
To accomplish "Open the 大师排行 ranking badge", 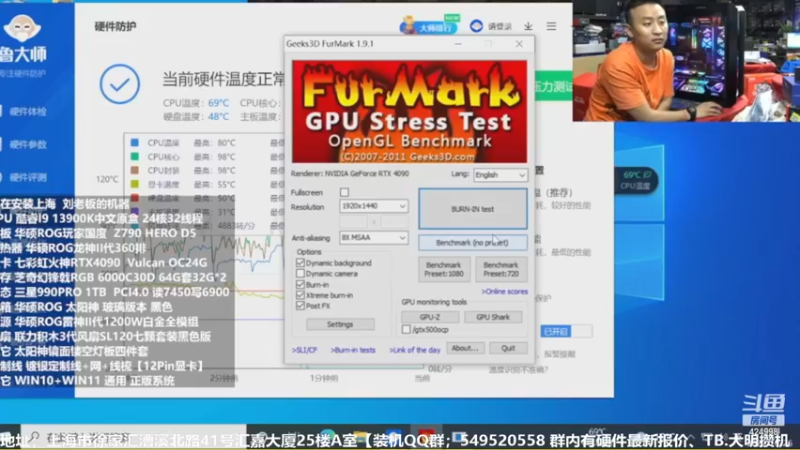I will [429, 25].
